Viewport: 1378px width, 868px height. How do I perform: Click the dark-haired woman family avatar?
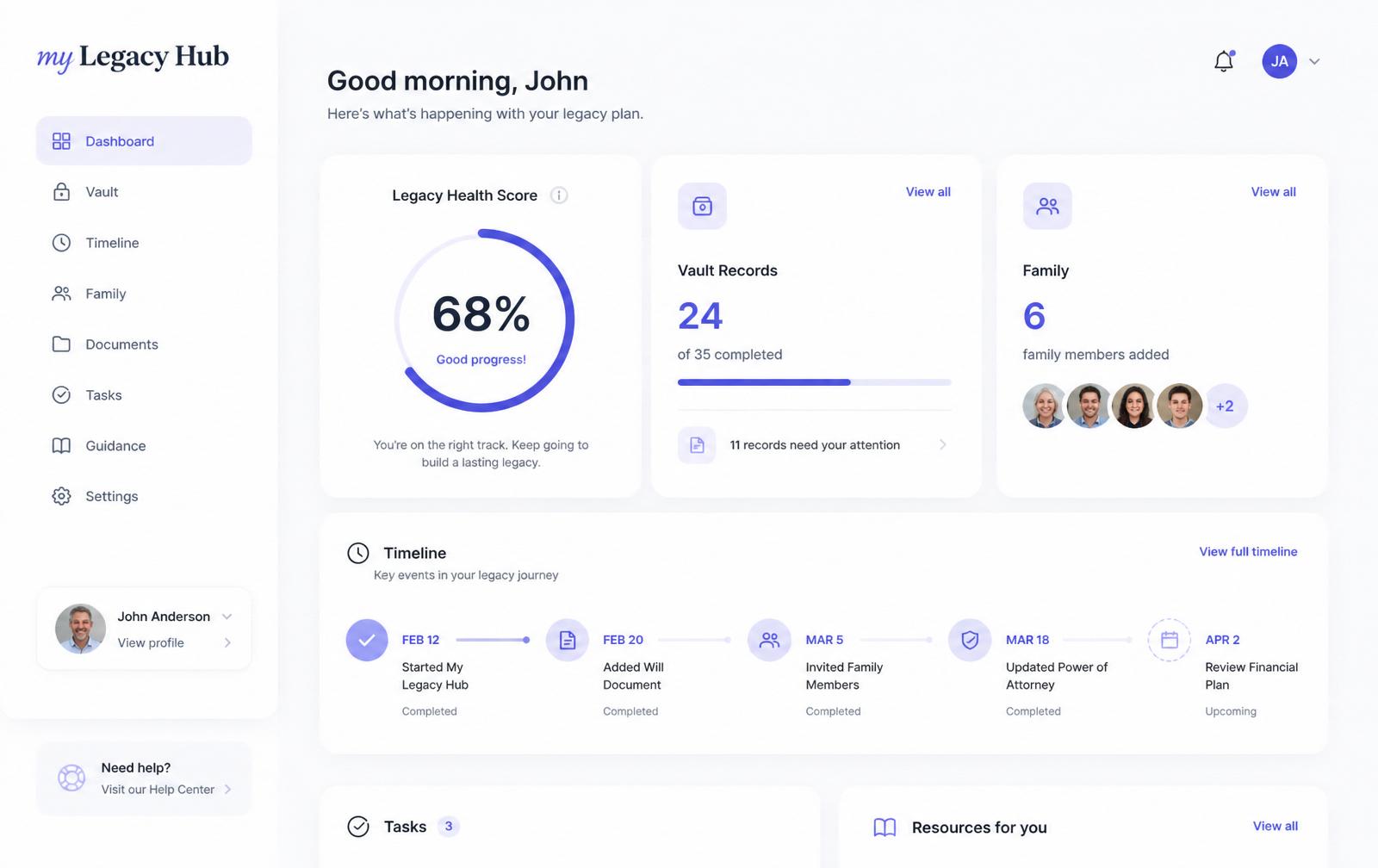(1134, 406)
